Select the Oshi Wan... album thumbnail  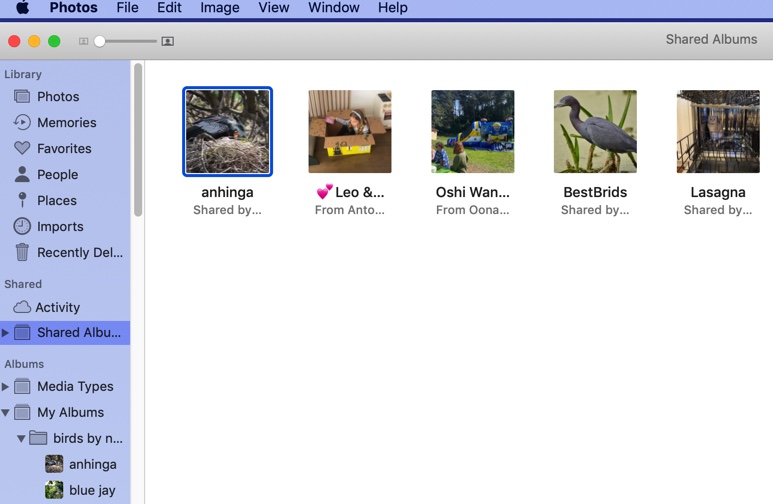[473, 132]
